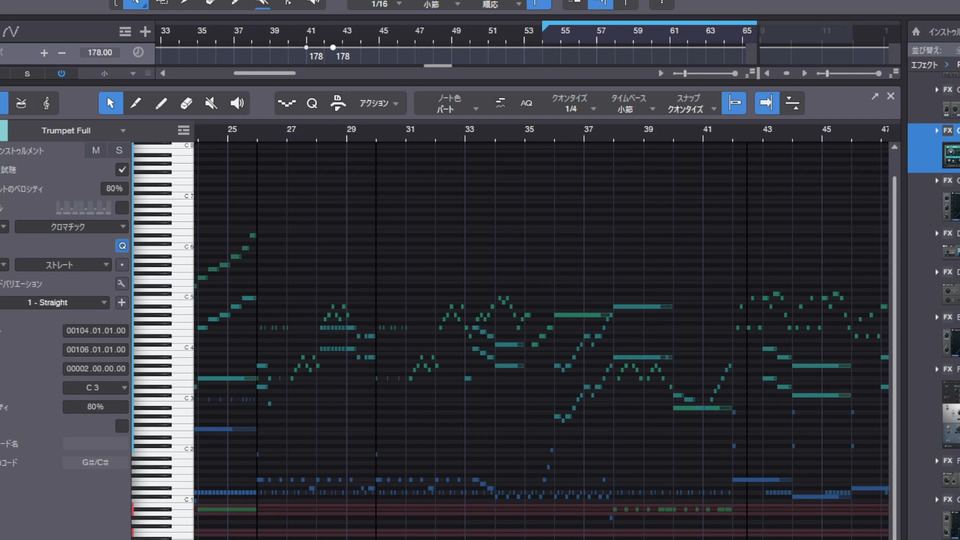Toggle autoscroll arrow button
Screen dimensions: 960x540
[767, 103]
